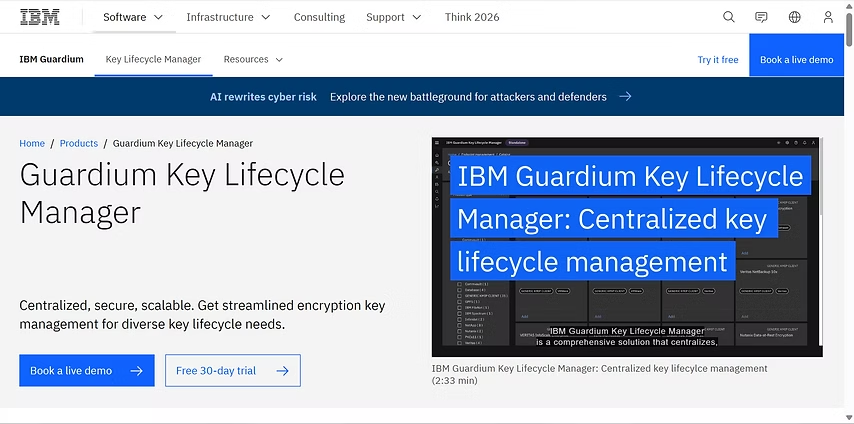Image resolution: width=854 pixels, height=424 pixels.
Task: Open the chat icon in header
Action: tap(761, 17)
